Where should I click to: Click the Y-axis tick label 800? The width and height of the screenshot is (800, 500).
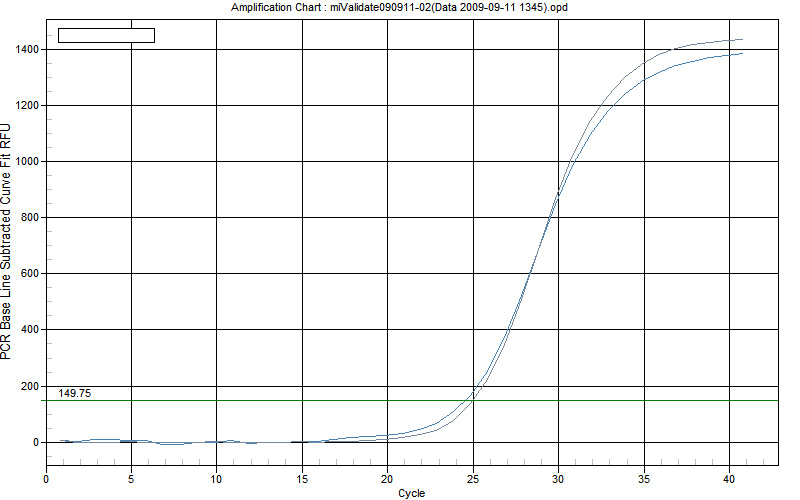30,218
